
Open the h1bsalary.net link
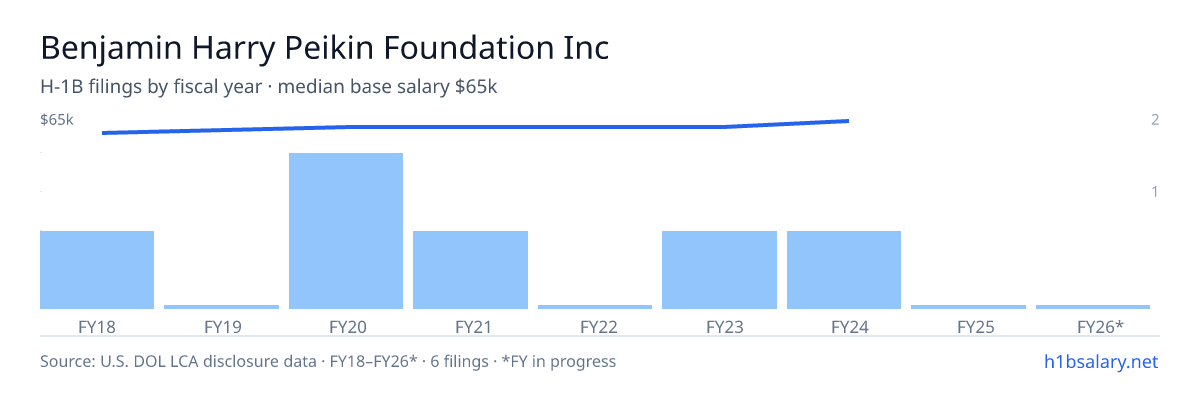pos(1100,361)
